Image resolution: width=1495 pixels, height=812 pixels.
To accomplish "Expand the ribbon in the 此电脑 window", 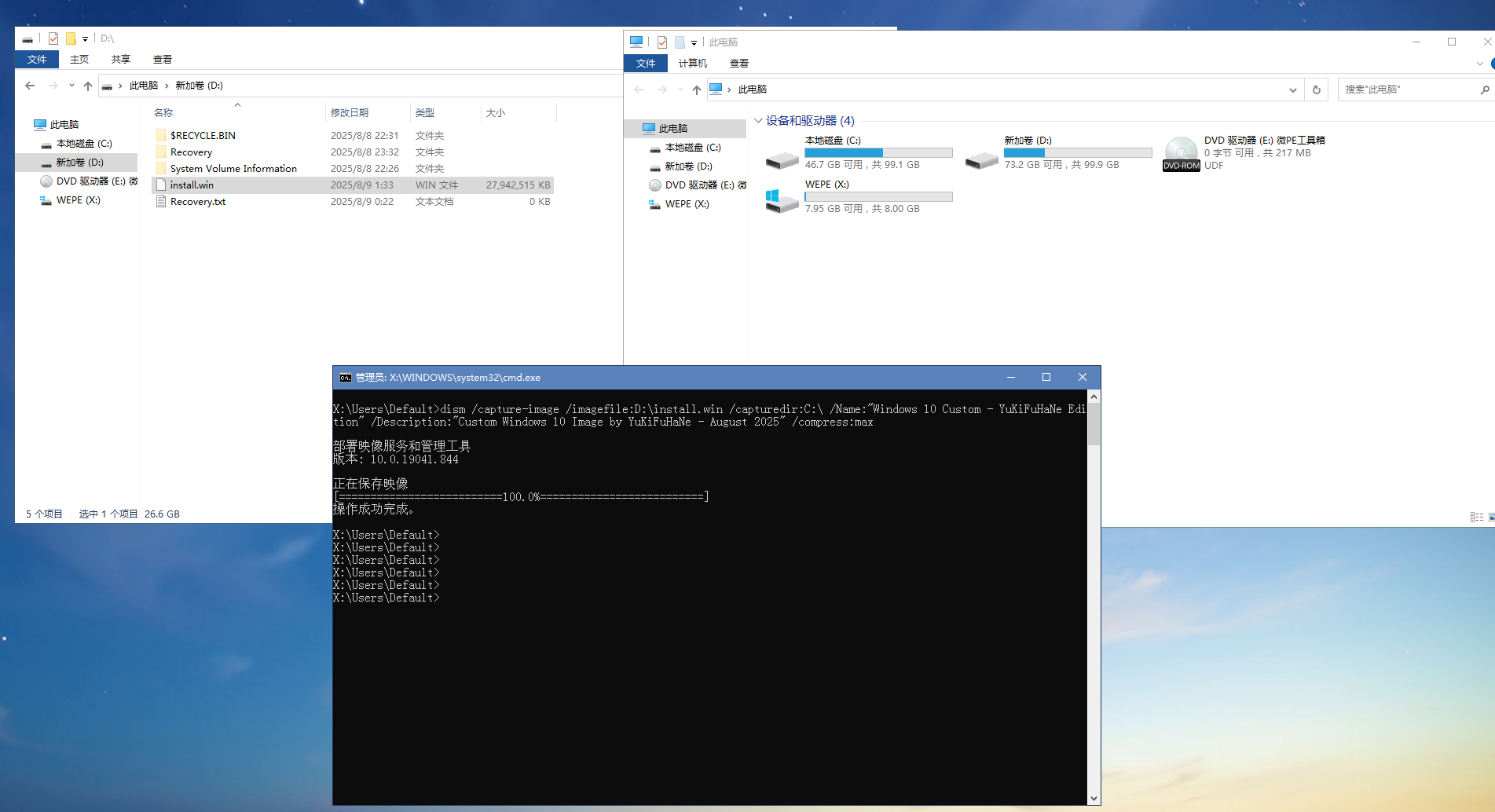I will (x=1480, y=64).
